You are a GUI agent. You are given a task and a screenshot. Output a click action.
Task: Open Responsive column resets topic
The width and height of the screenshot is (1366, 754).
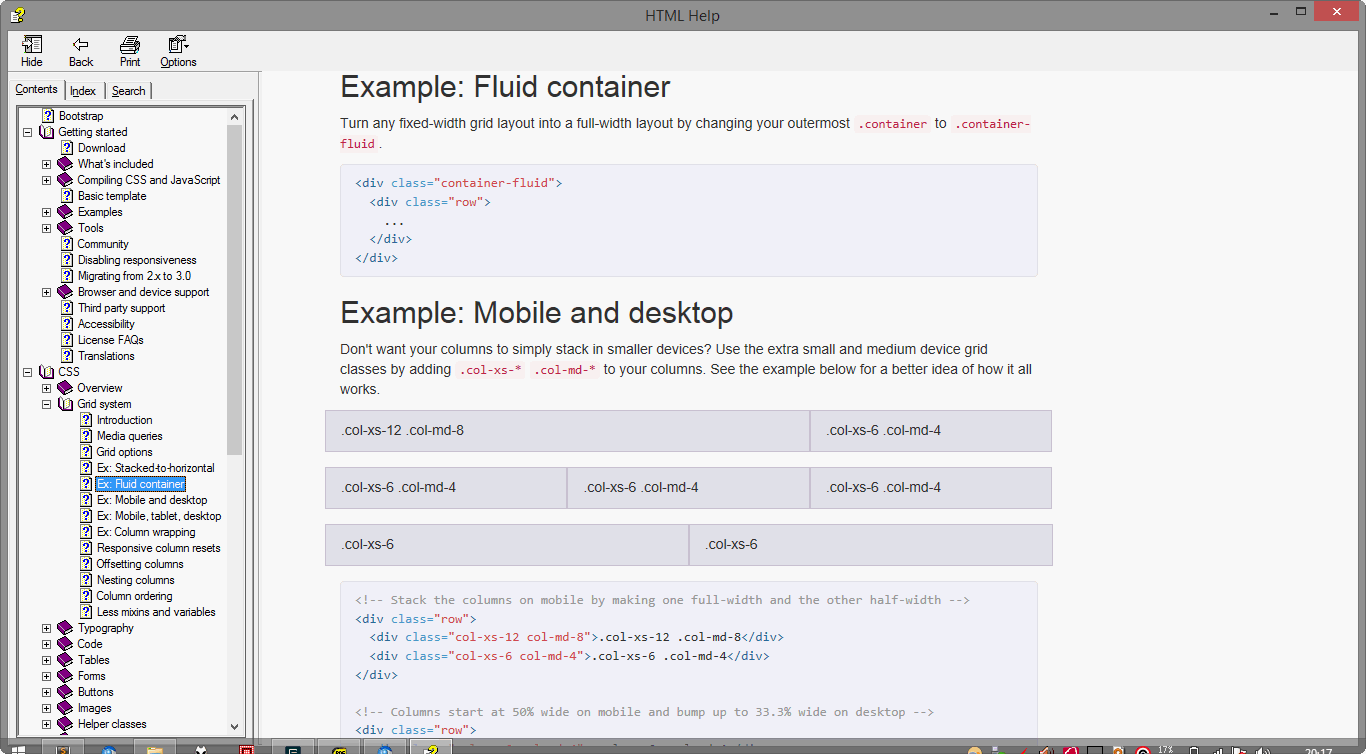158,548
